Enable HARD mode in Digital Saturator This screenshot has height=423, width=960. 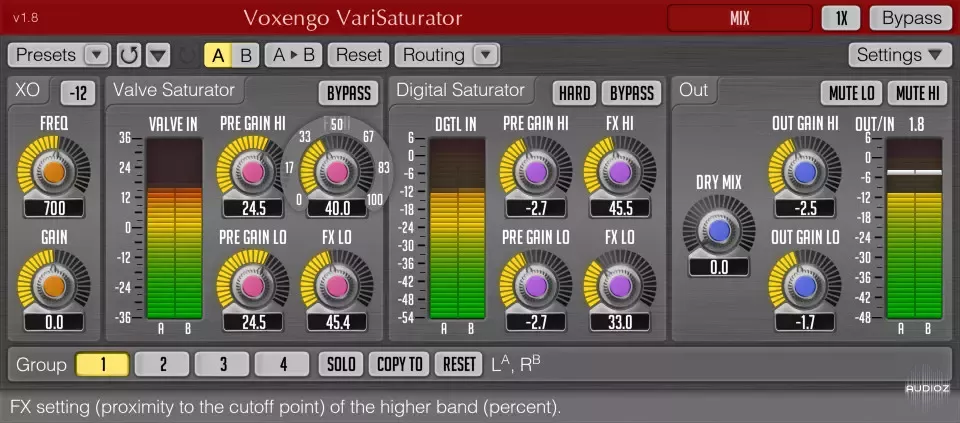[x=574, y=93]
